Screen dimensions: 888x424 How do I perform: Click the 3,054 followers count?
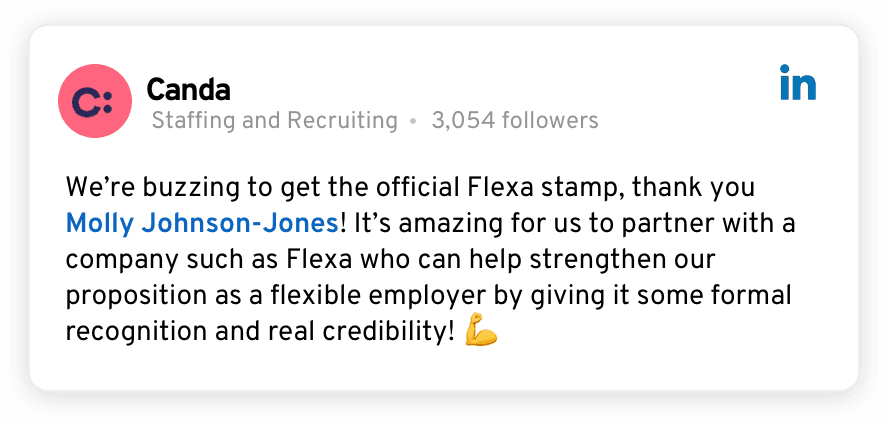(x=514, y=121)
